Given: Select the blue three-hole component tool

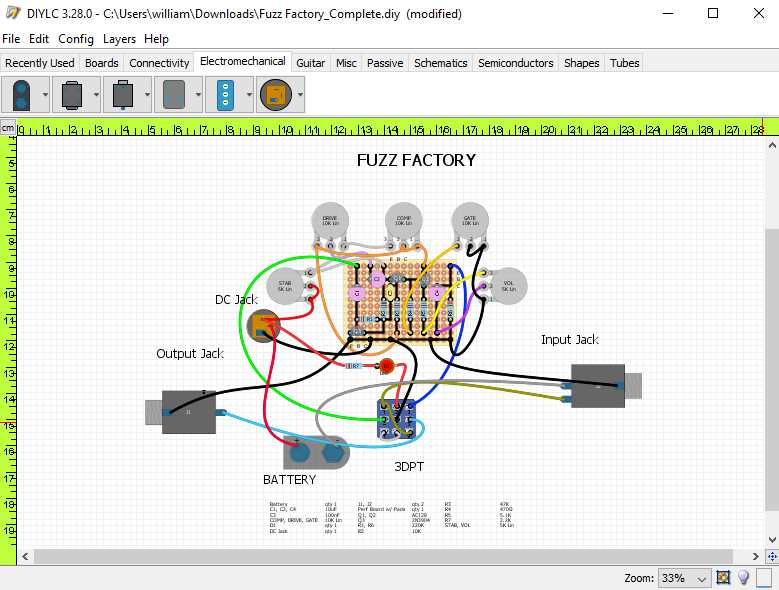Looking at the screenshot, I should point(225,94).
